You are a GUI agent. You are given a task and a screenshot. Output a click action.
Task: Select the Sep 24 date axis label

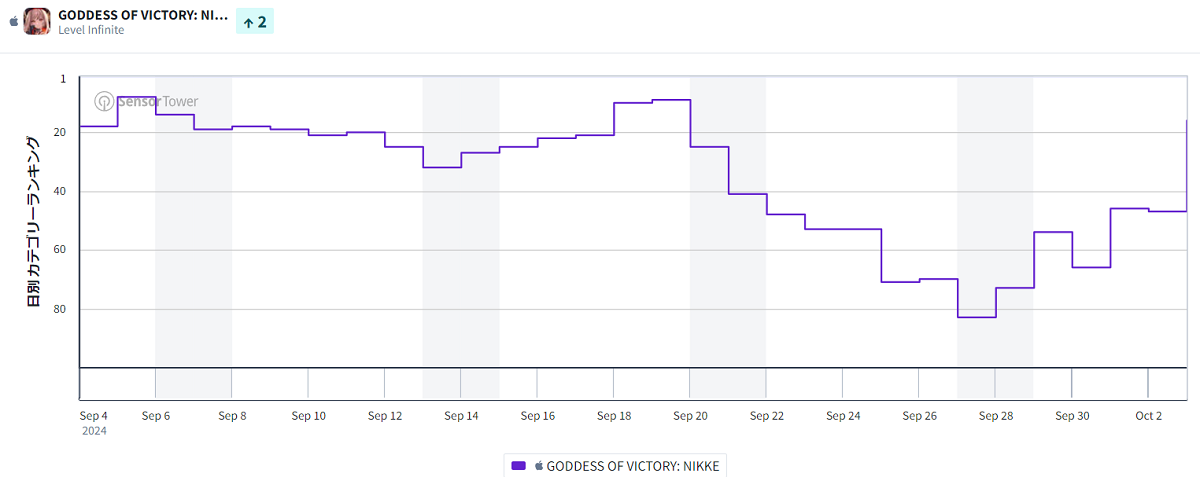click(x=843, y=416)
